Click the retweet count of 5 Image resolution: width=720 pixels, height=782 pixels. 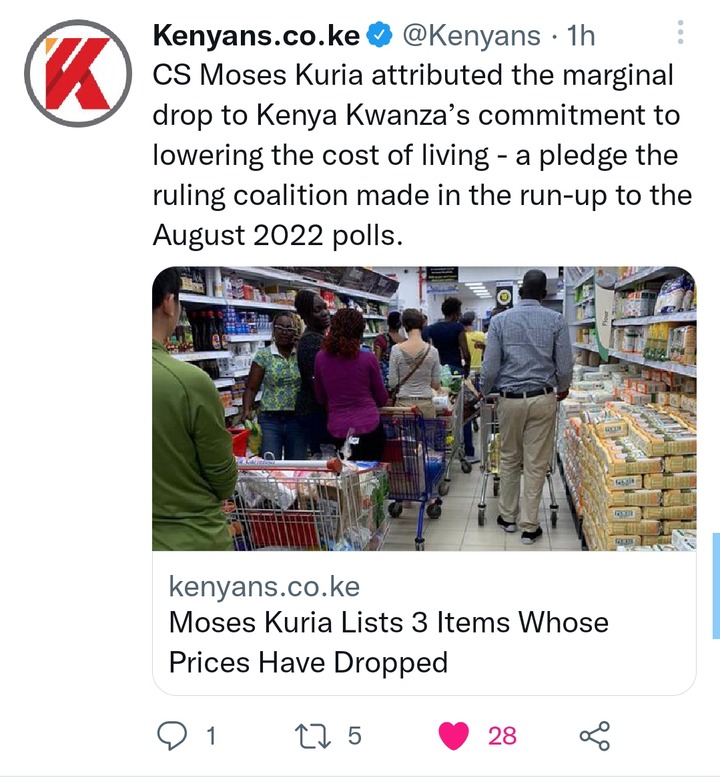354,736
